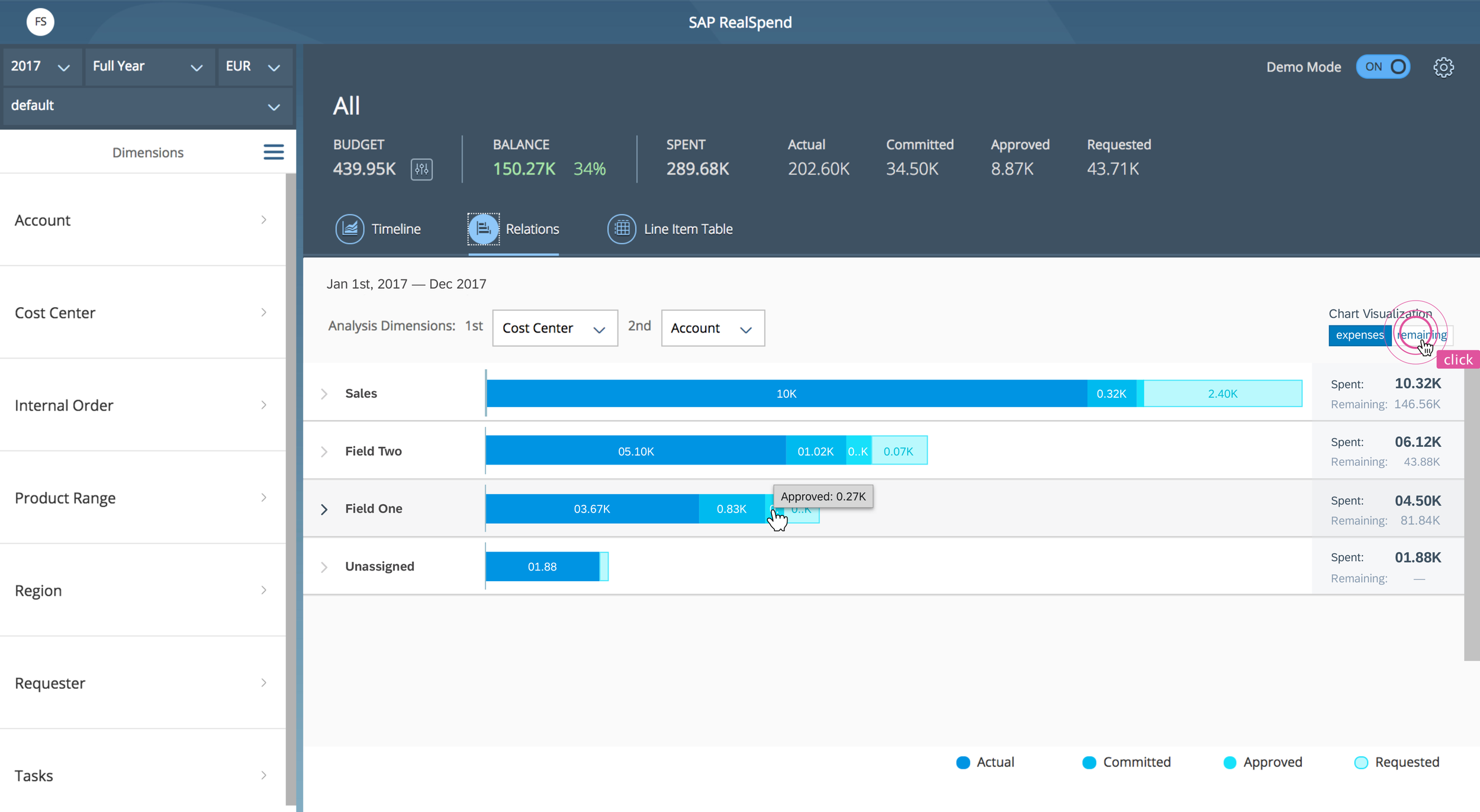The height and width of the screenshot is (812, 1480).
Task: Click the Relations bar chart icon
Action: click(484, 228)
